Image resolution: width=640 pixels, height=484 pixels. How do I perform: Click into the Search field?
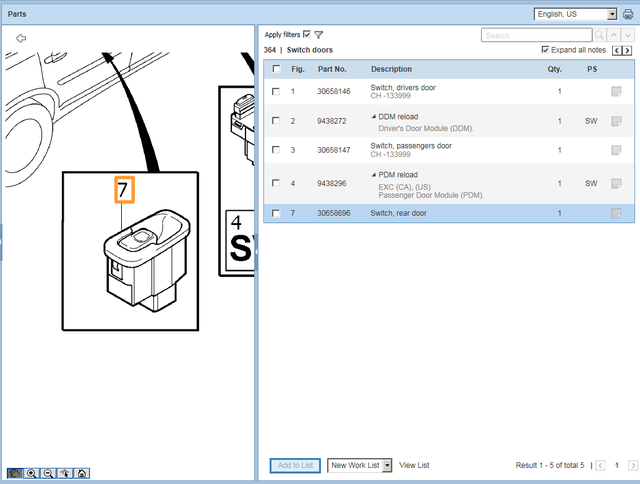[x=537, y=35]
